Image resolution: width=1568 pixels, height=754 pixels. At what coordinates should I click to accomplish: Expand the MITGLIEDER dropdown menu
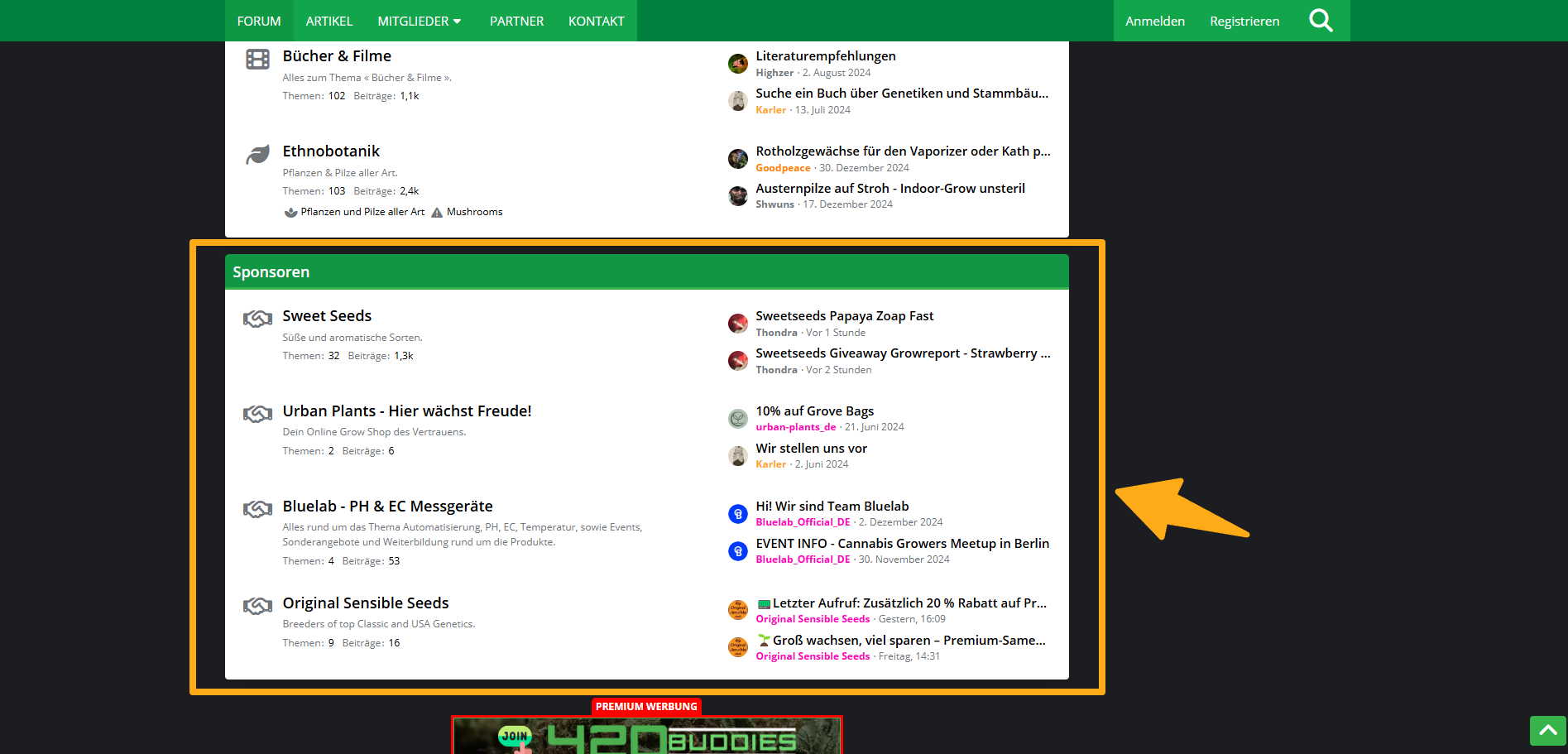pos(420,21)
